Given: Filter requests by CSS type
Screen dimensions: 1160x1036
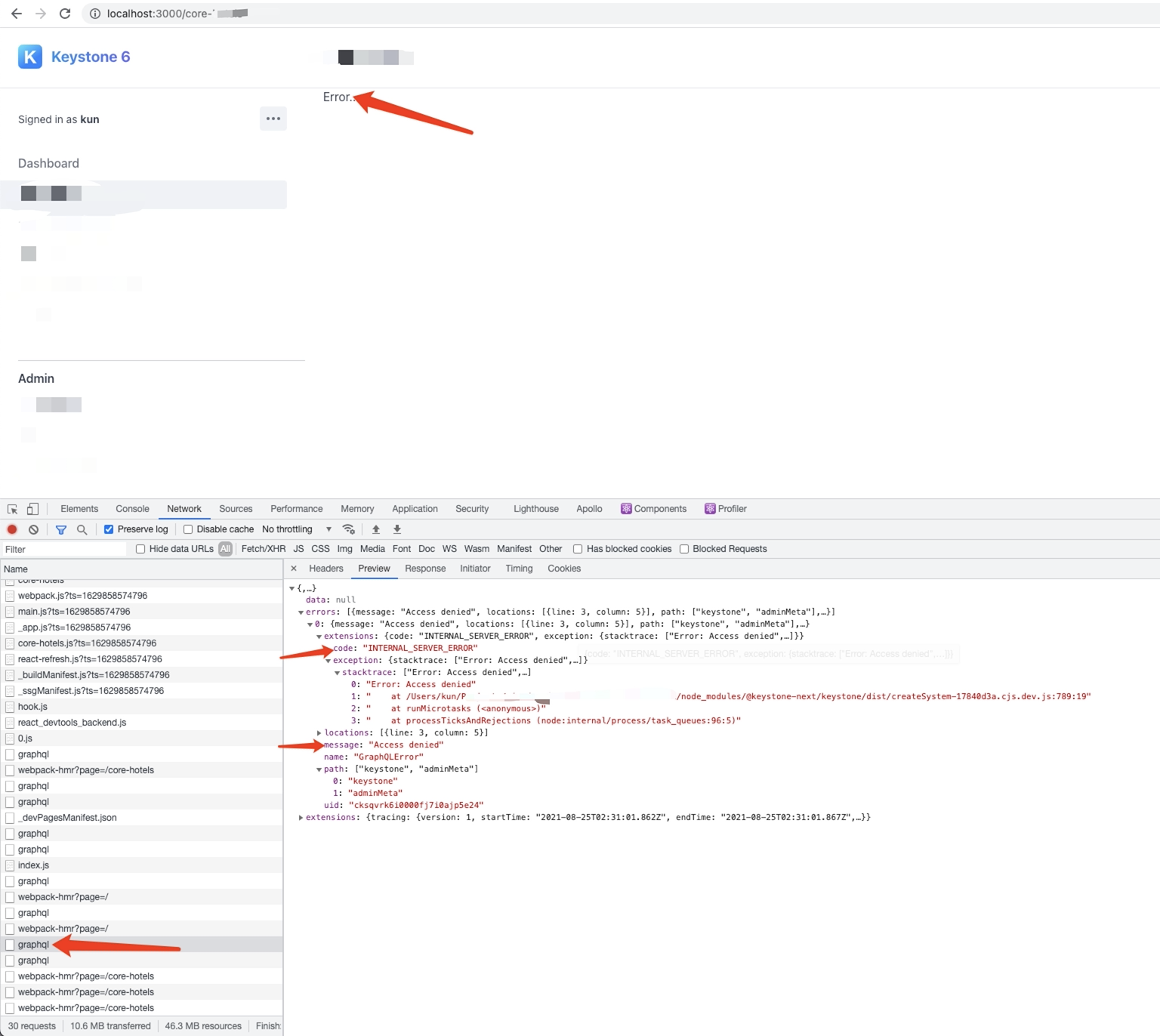Looking at the screenshot, I should click(320, 549).
